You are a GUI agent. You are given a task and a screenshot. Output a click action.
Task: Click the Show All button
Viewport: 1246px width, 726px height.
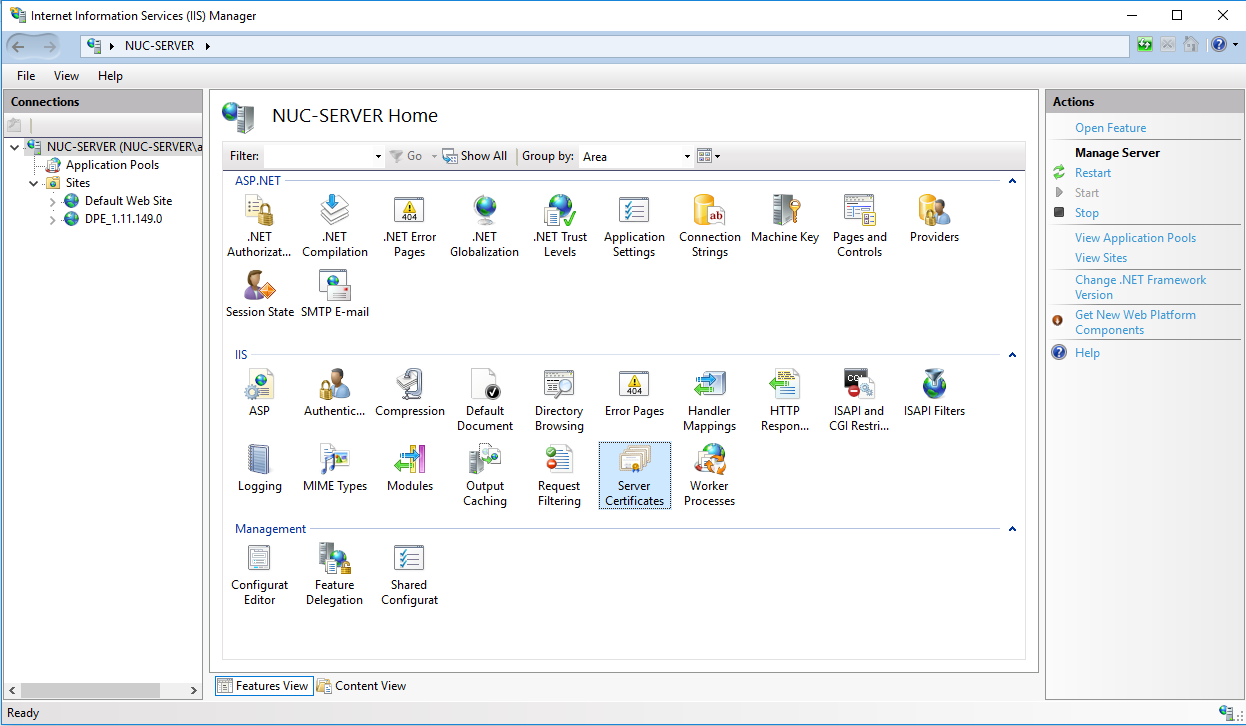[476, 156]
